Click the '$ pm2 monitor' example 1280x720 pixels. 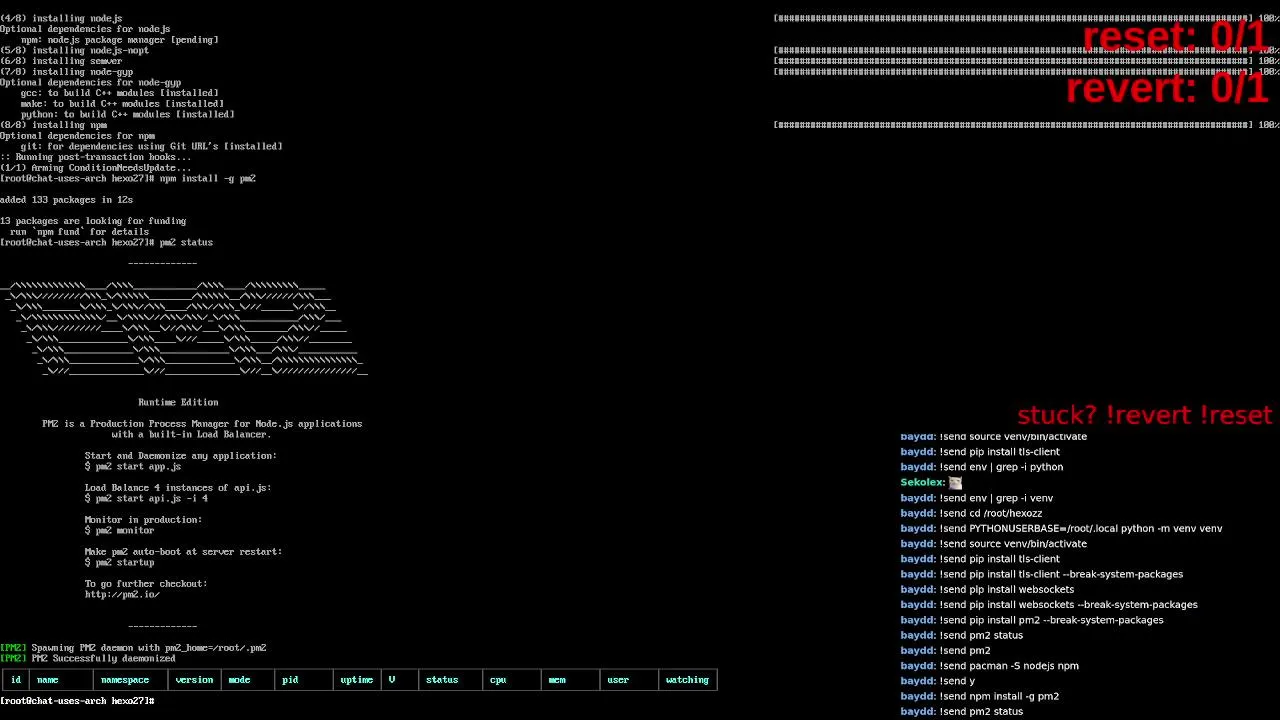click(119, 531)
